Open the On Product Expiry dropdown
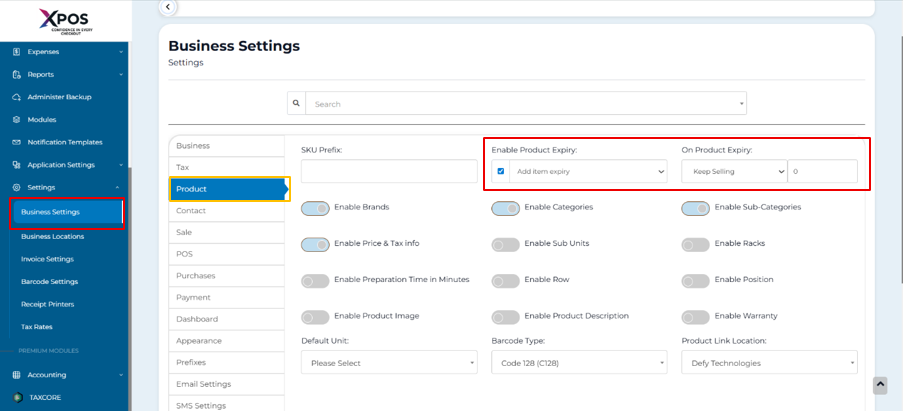 pos(735,172)
